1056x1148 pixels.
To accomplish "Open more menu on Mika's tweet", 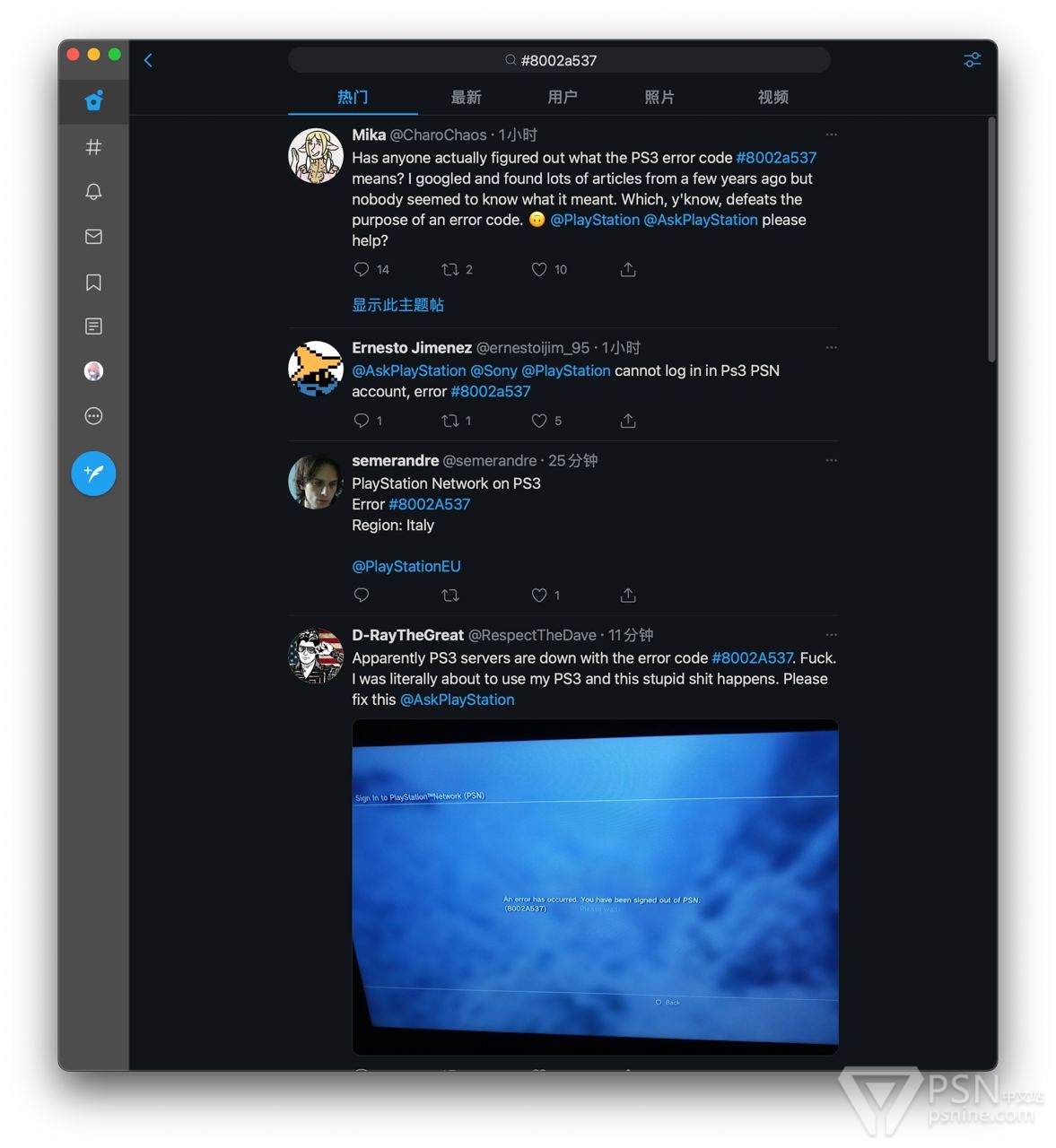I will coord(832,135).
